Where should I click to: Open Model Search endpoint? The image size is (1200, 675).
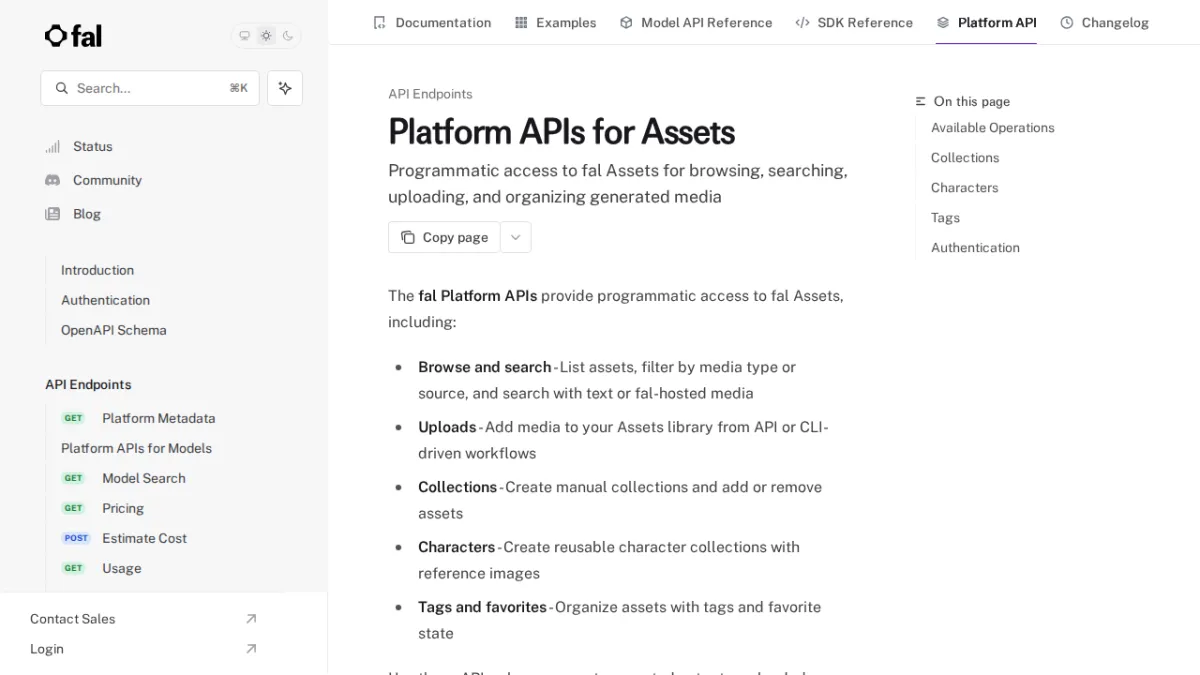(144, 478)
